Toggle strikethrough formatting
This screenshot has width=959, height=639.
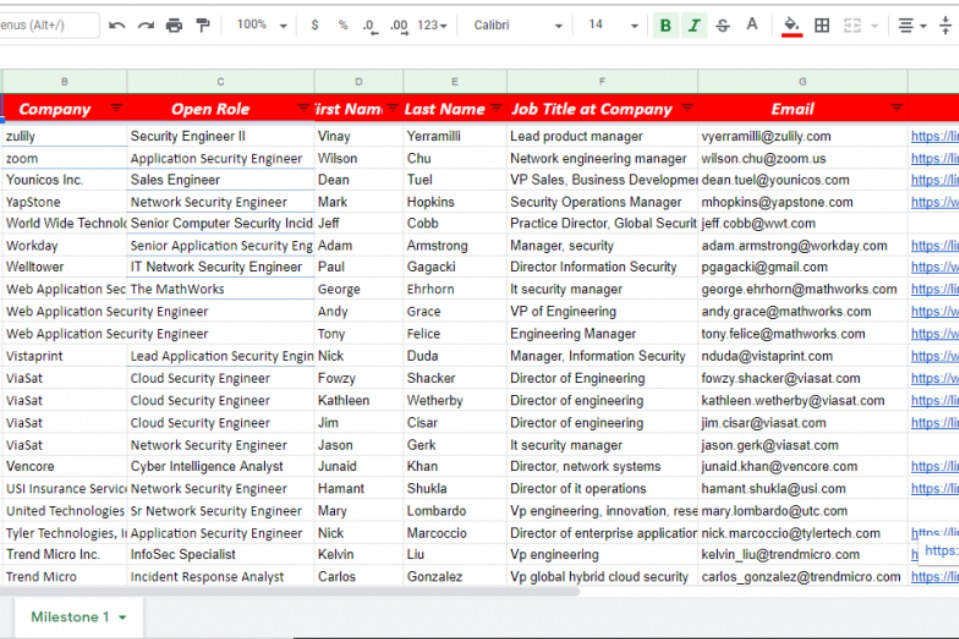[x=722, y=25]
